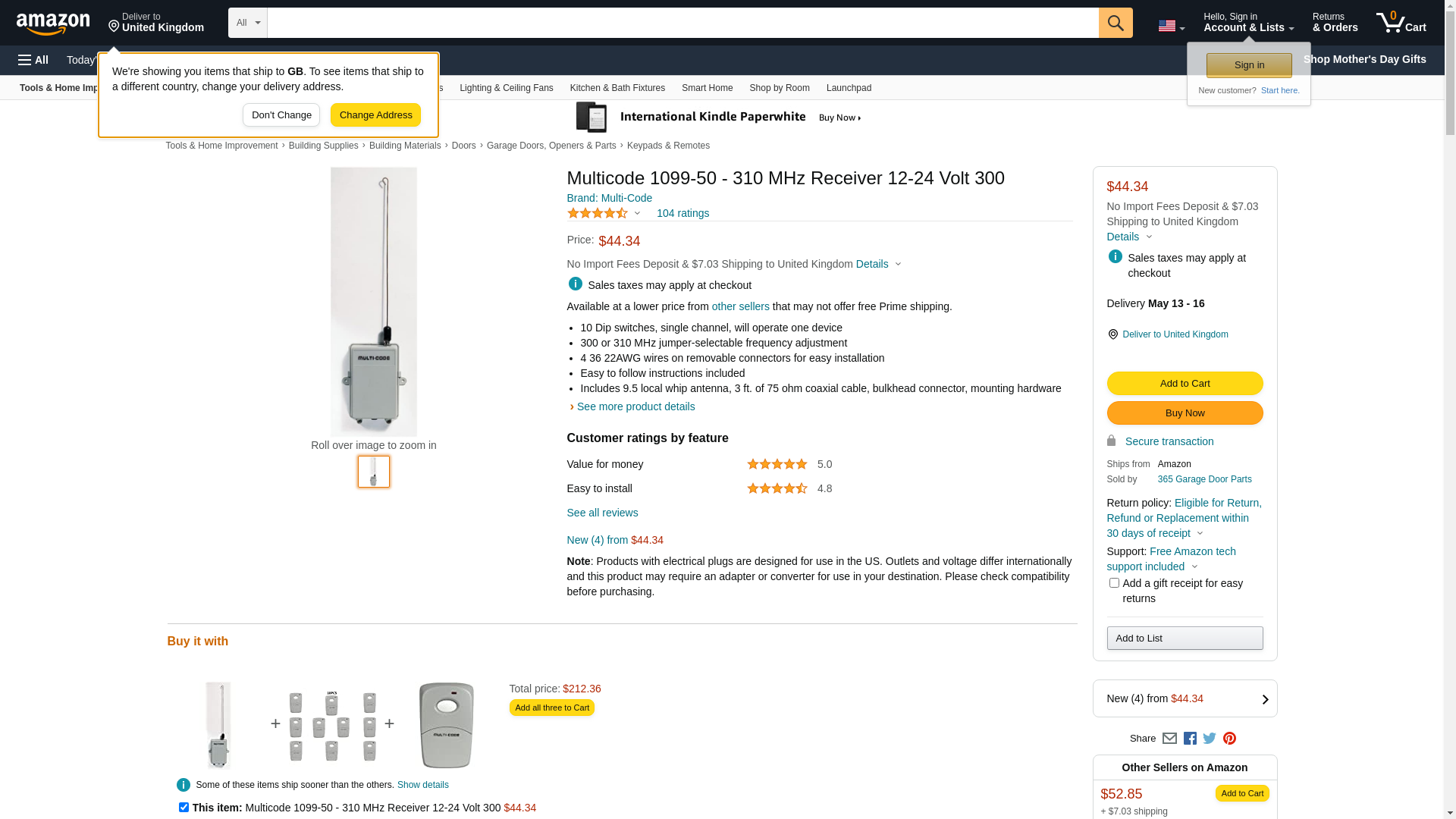
Task: Open the search category 'All' dropdown
Action: click(248, 23)
